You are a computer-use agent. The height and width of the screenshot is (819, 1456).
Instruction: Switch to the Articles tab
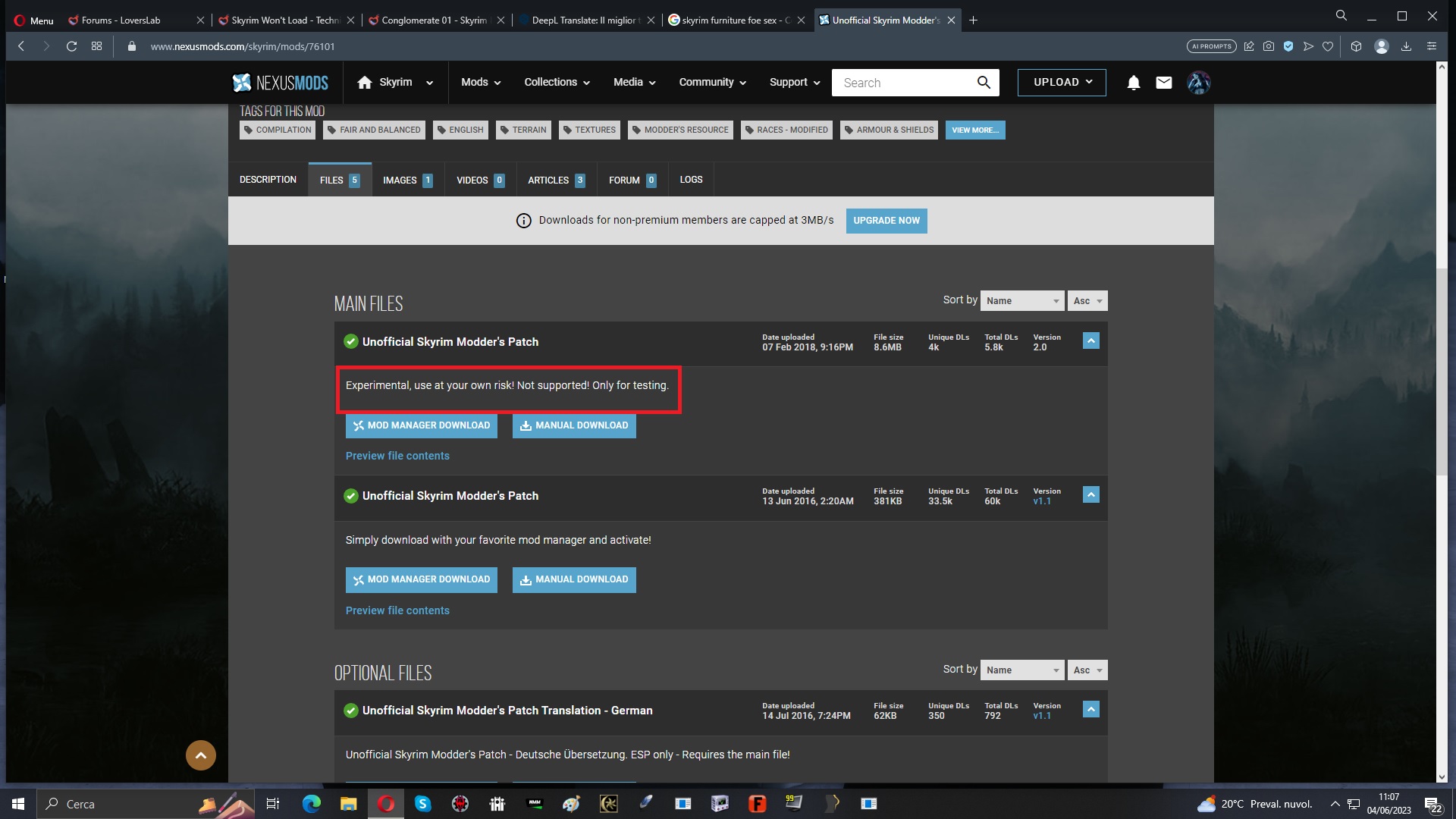(556, 180)
